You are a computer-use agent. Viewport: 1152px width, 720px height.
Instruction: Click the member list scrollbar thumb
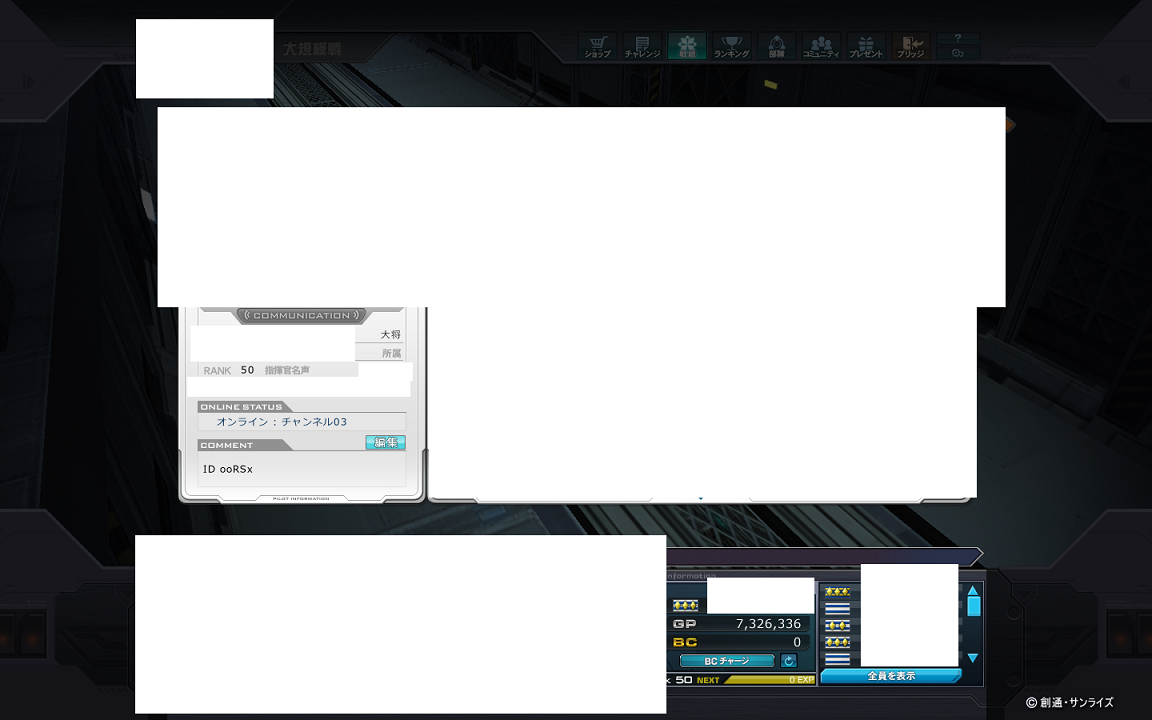pos(973,604)
